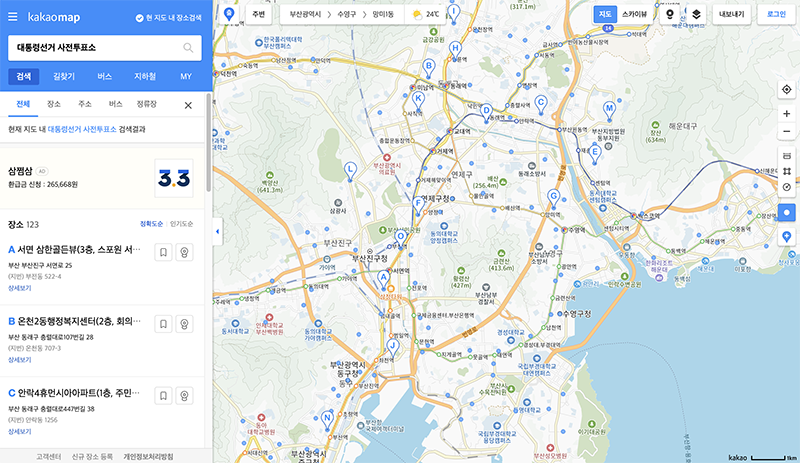Select the 주소 results filter tab
The image size is (800, 463).
[85, 104]
